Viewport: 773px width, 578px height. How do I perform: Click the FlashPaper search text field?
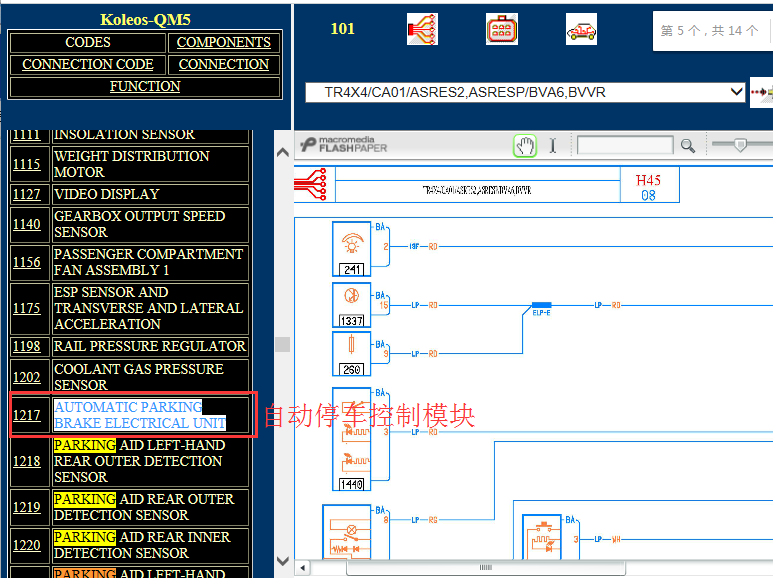(625, 145)
